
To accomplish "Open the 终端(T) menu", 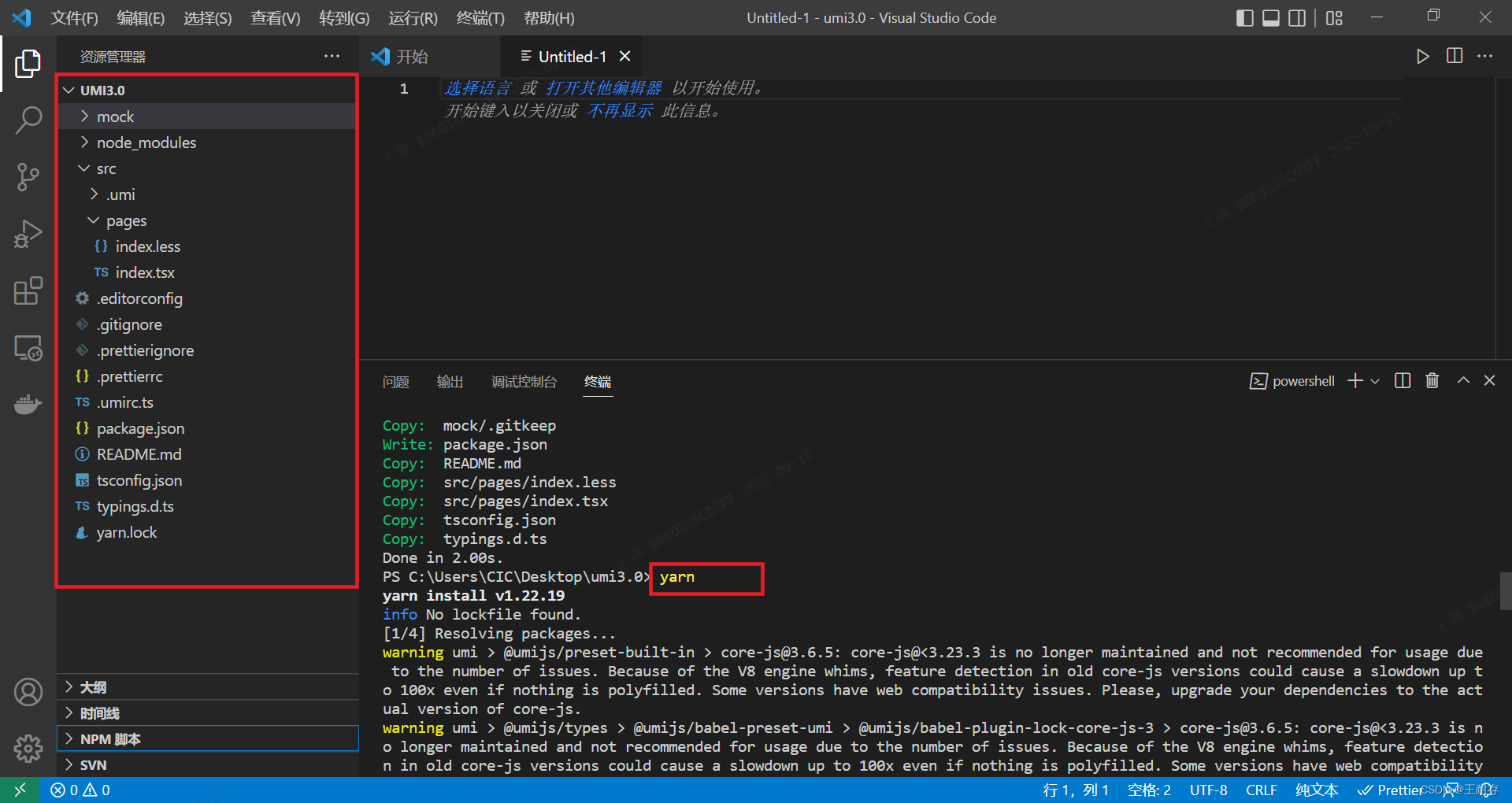I will (x=480, y=17).
